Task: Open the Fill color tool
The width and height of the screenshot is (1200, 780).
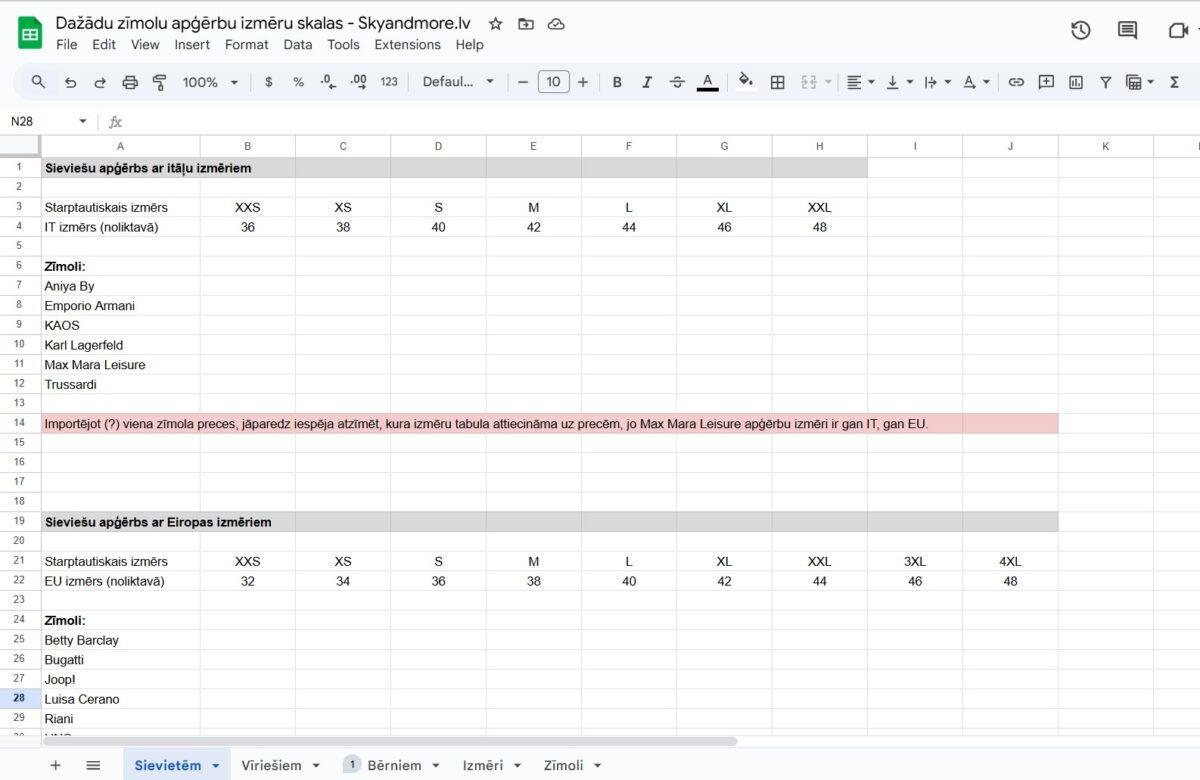Action: click(745, 82)
